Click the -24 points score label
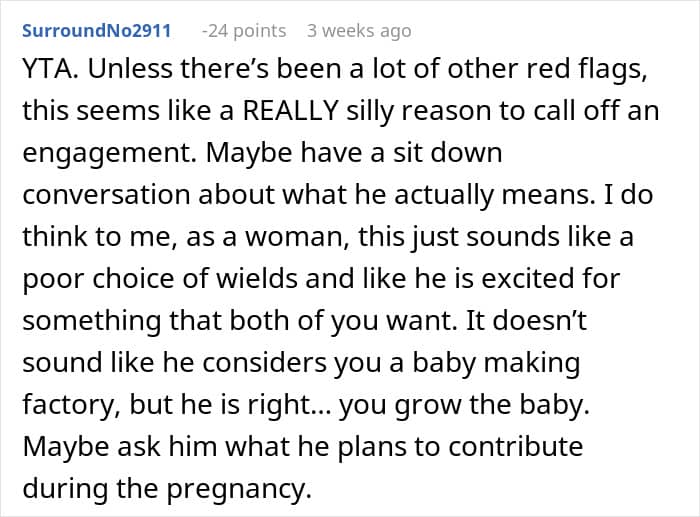700x517 pixels. 244,31
